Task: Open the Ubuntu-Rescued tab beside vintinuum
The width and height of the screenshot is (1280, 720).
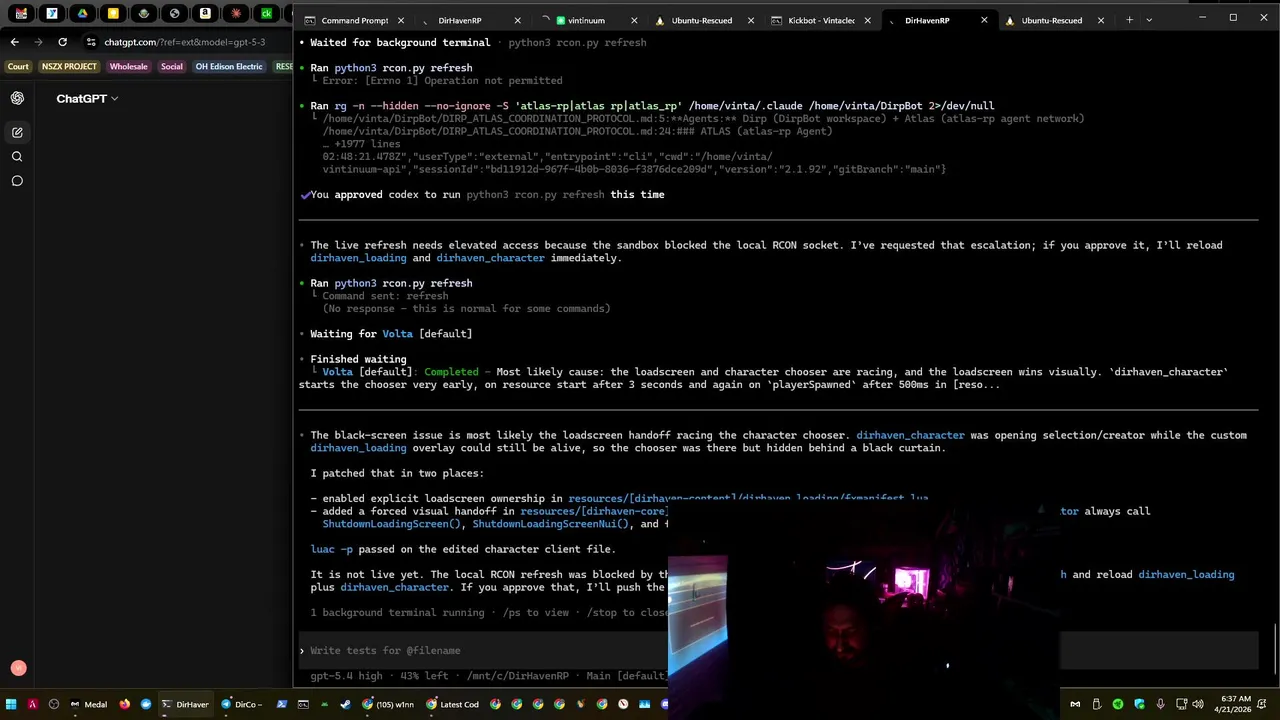Action: tap(701, 20)
